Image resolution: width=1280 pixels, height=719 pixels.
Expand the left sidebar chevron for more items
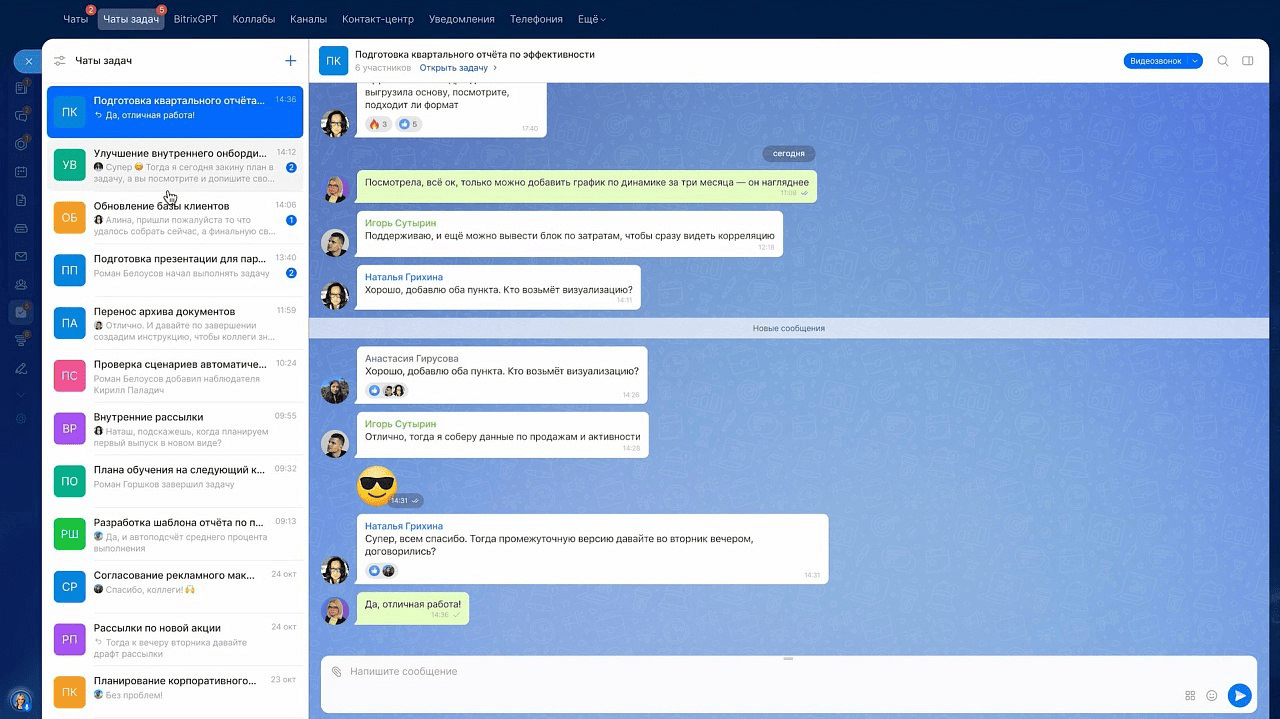[x=21, y=395]
